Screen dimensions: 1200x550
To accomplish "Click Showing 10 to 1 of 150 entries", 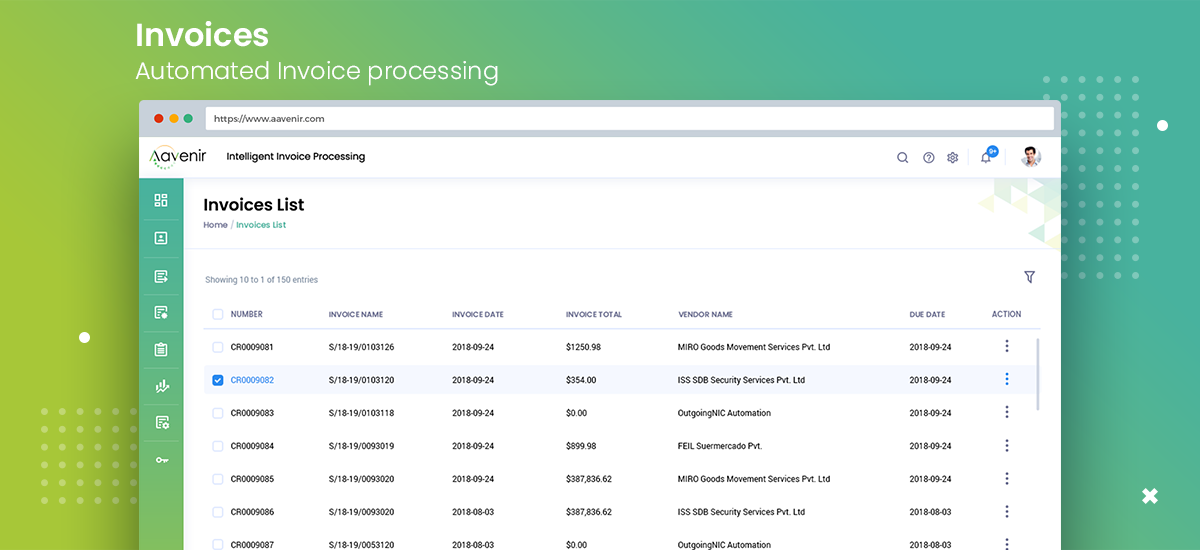I will coord(261,280).
